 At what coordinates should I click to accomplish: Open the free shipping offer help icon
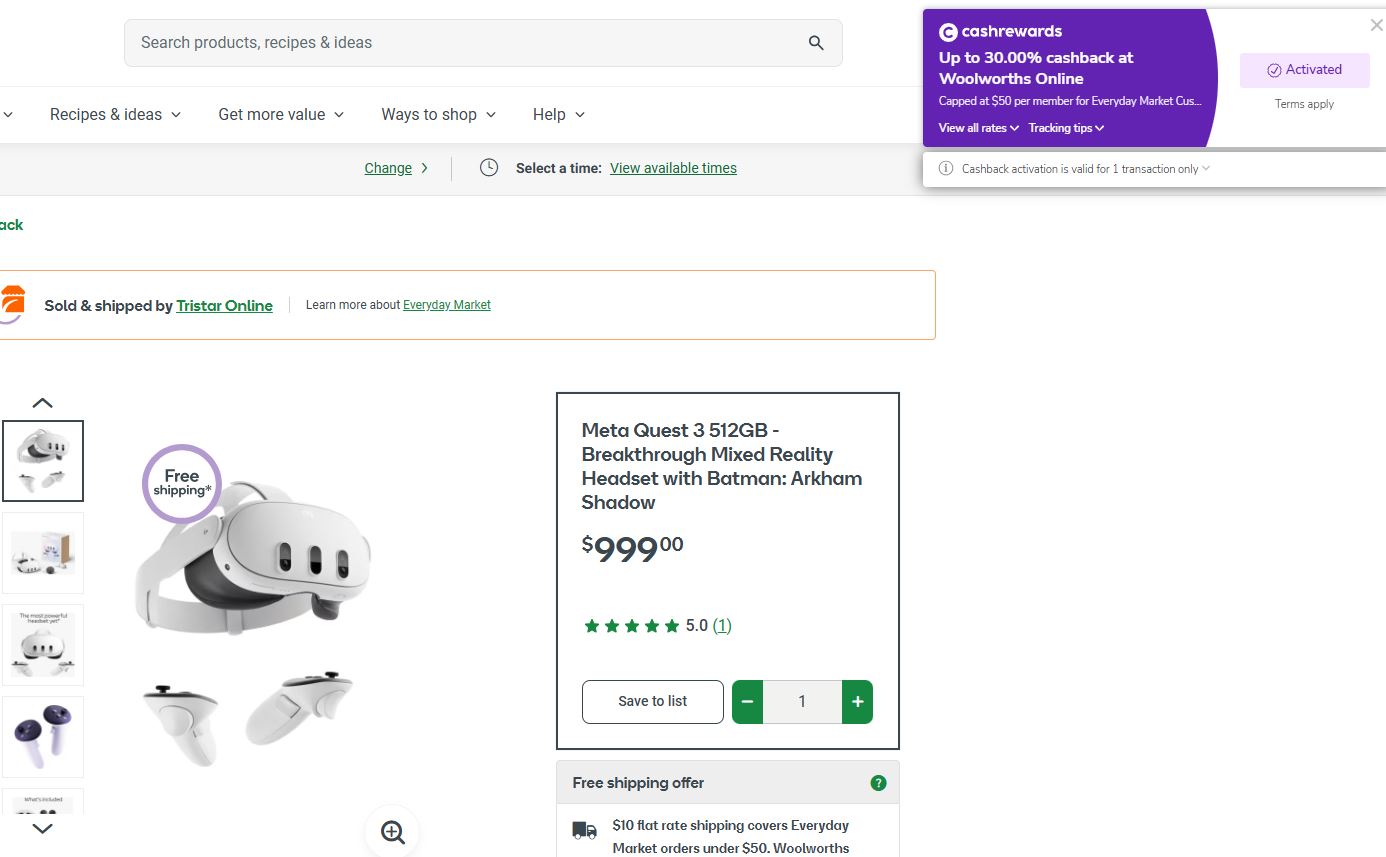(878, 783)
